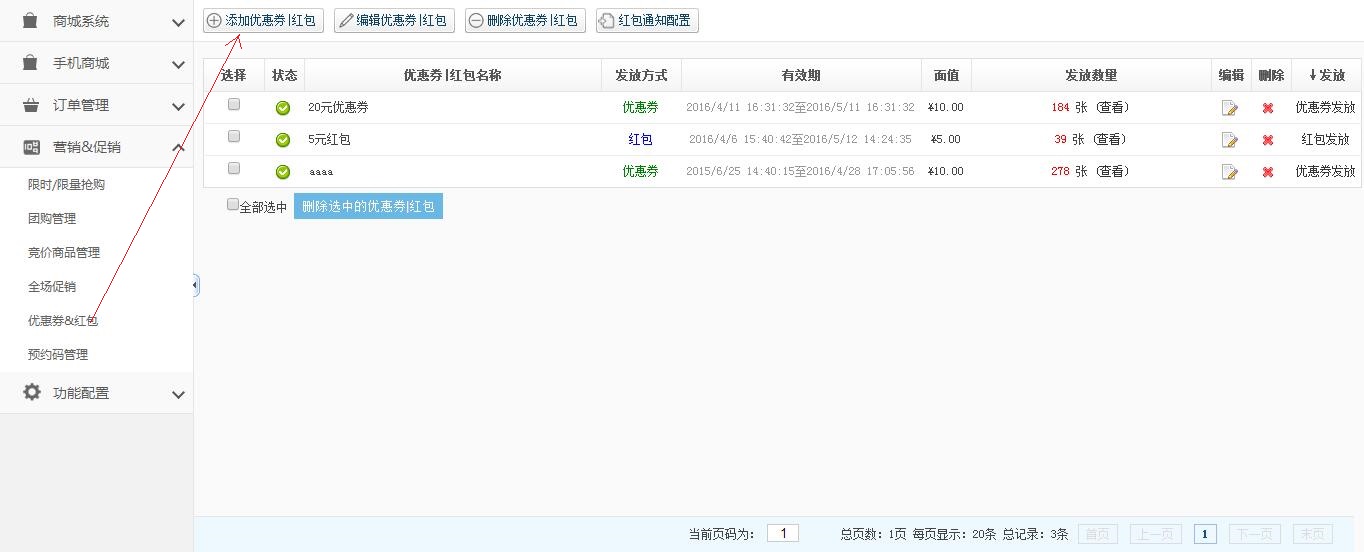Click the bag icon beside 手机商城
This screenshot has width=1364, height=552.
31,63
